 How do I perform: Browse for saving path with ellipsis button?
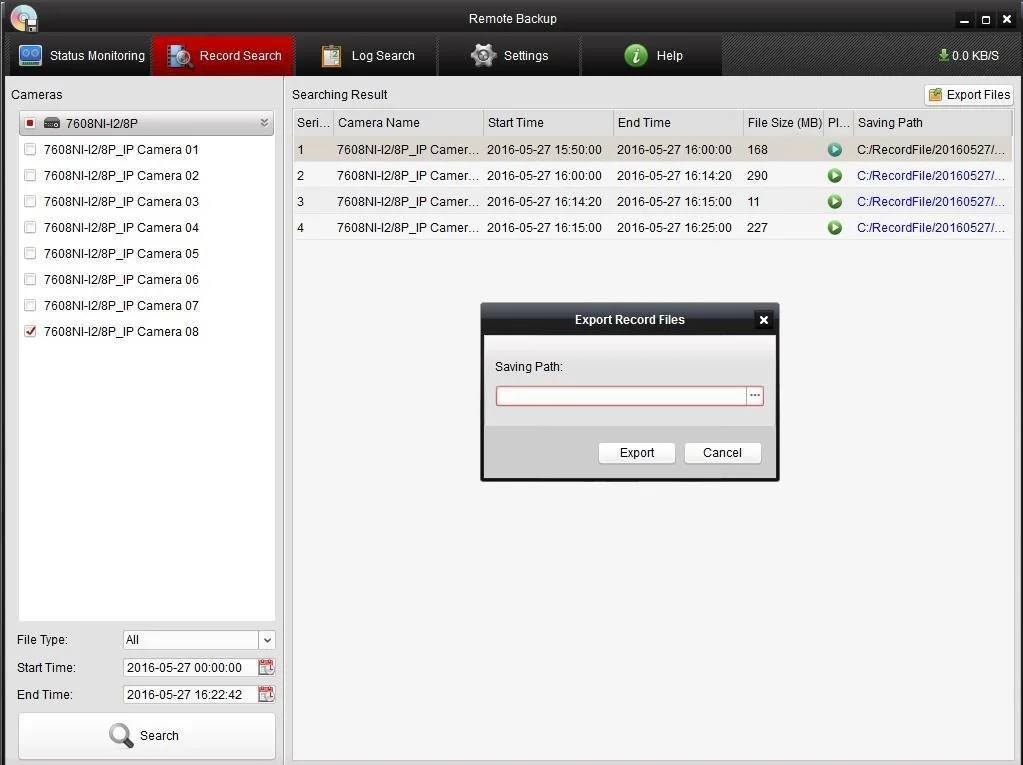[x=755, y=396]
